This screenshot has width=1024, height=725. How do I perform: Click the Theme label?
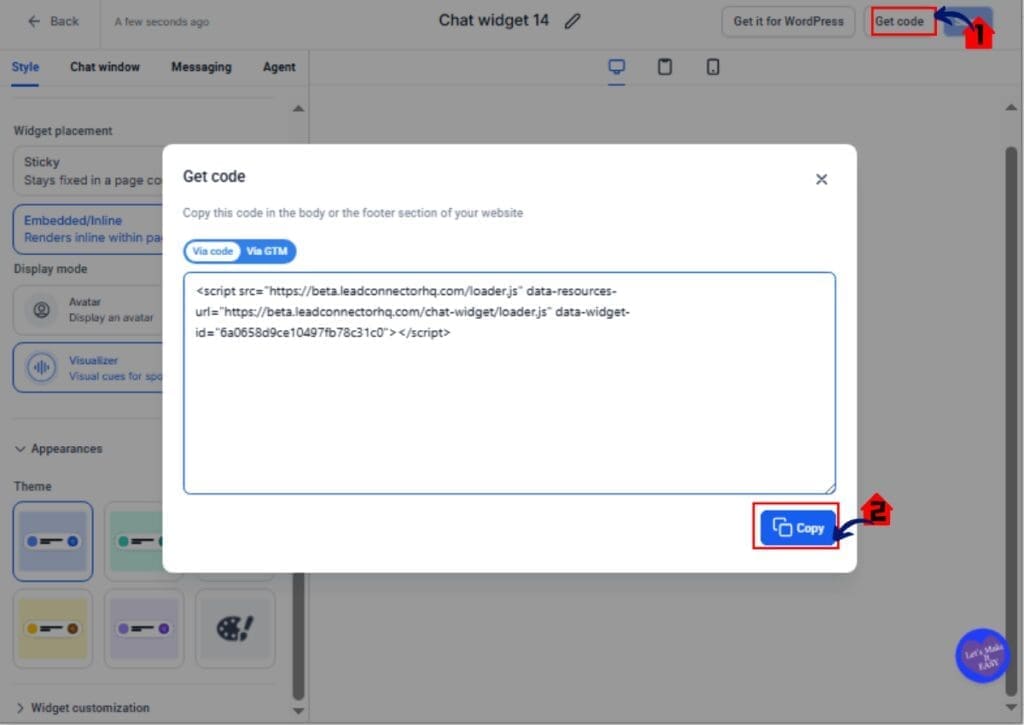coord(33,487)
